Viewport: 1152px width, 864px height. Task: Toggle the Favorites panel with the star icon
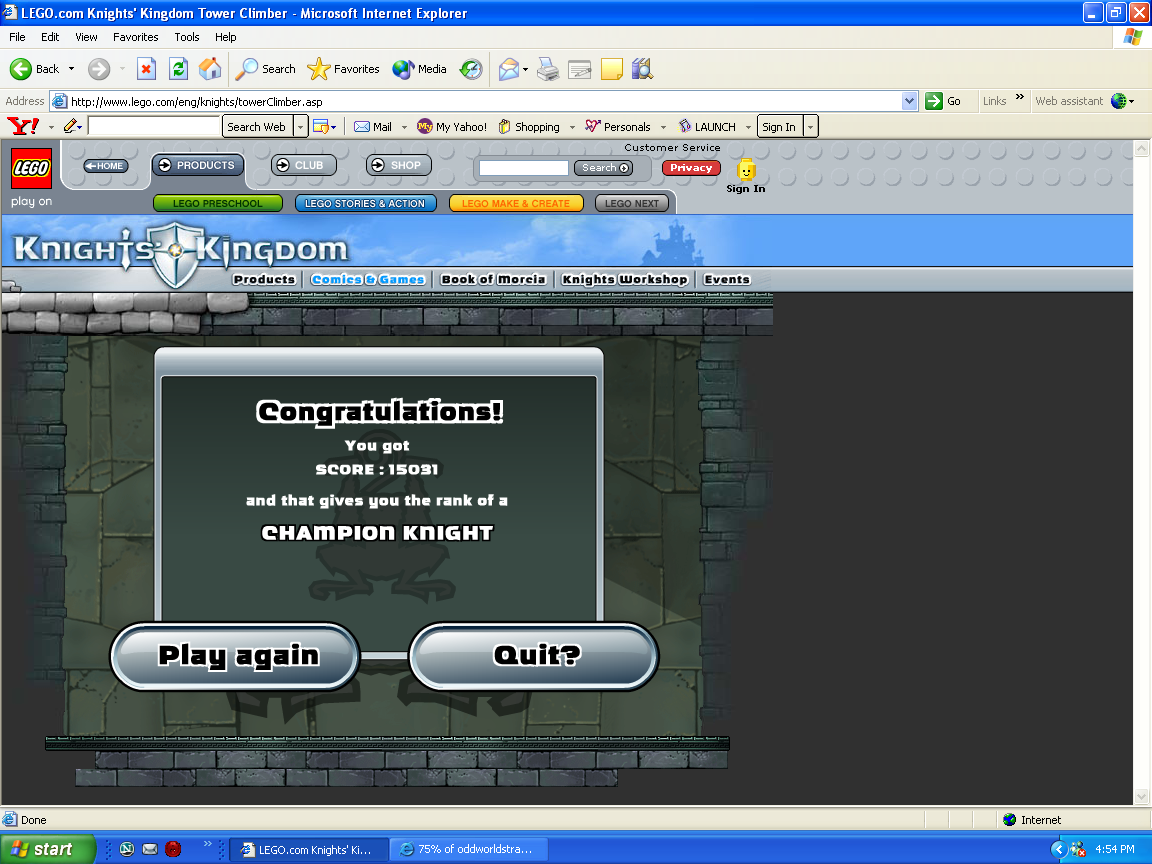point(320,68)
